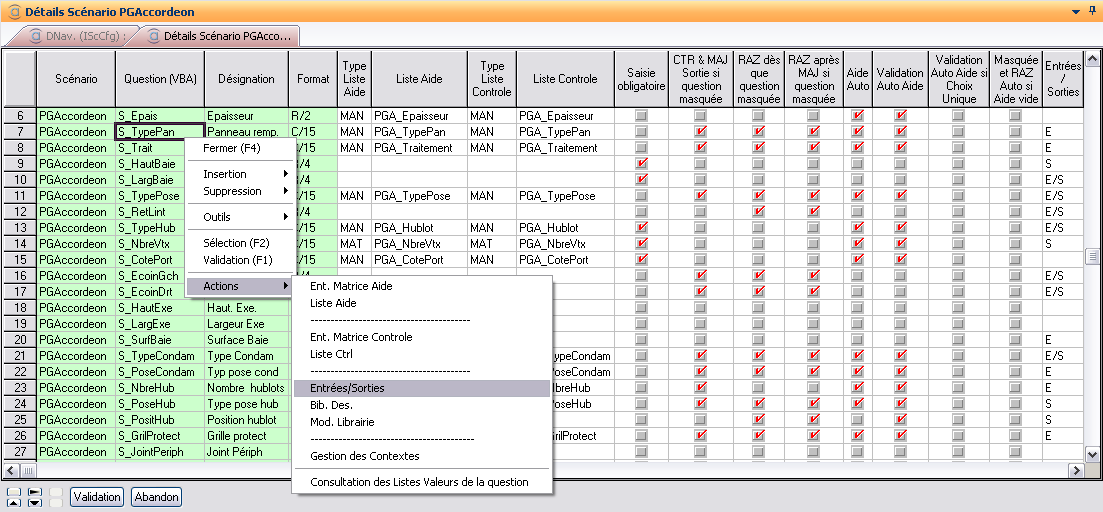Uncheck CTR & MAJ Sortie checkbox for row 8
Screen dimensions: 1103x512
point(700,148)
